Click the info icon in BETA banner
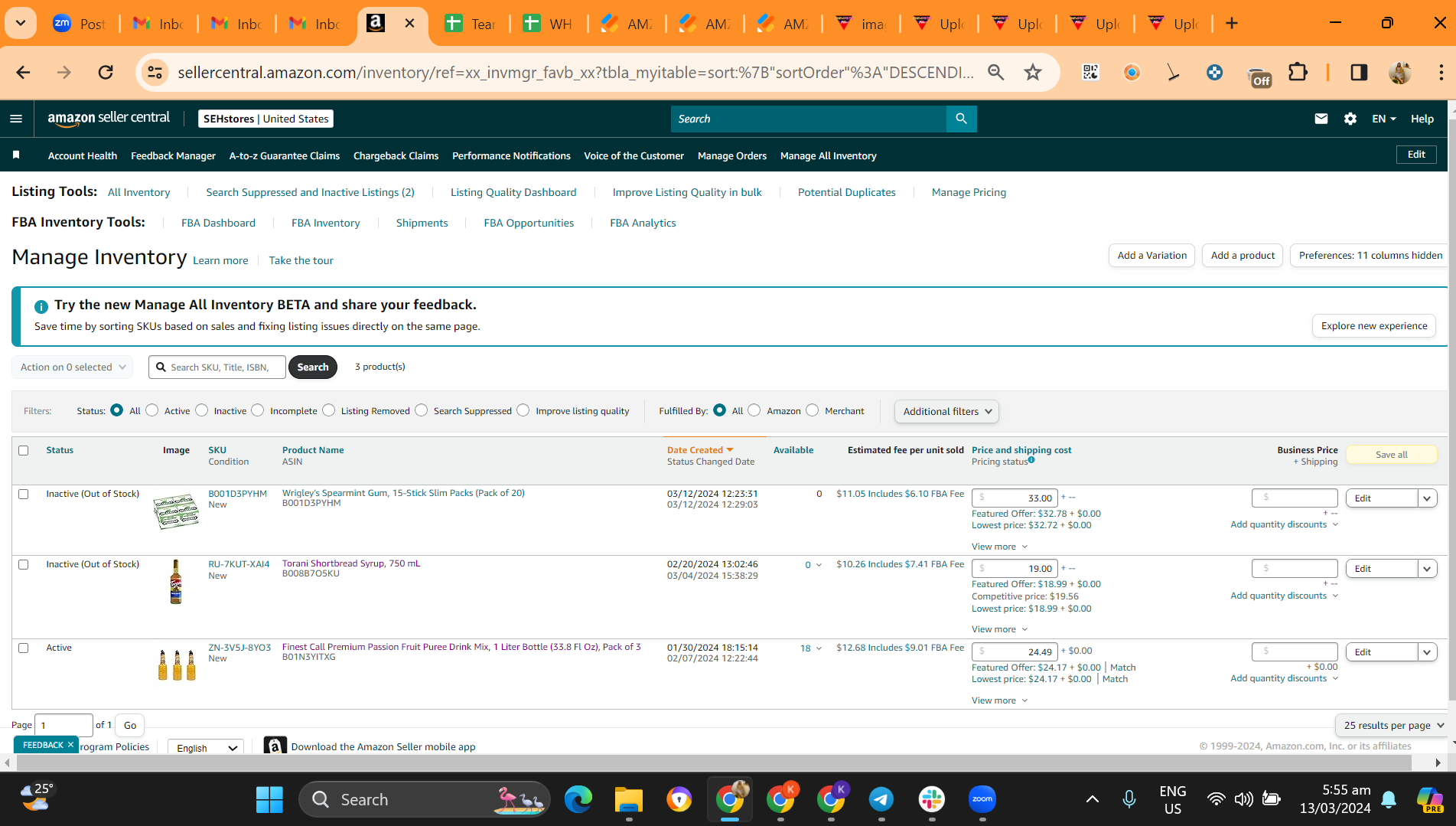 point(41,305)
